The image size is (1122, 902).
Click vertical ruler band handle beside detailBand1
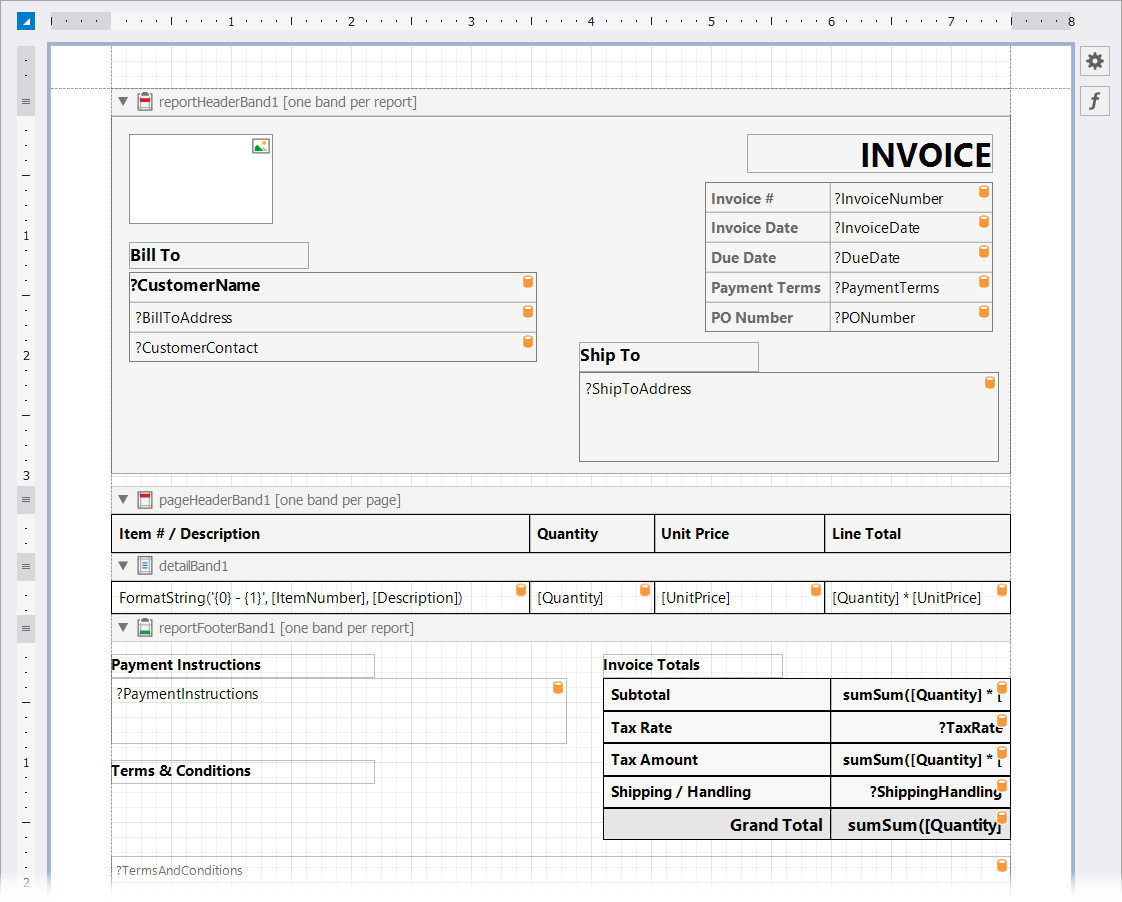click(x=26, y=566)
